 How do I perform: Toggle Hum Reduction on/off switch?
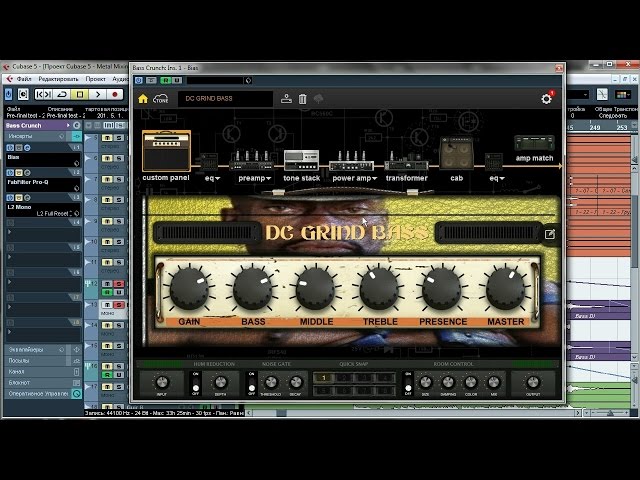pos(196,384)
